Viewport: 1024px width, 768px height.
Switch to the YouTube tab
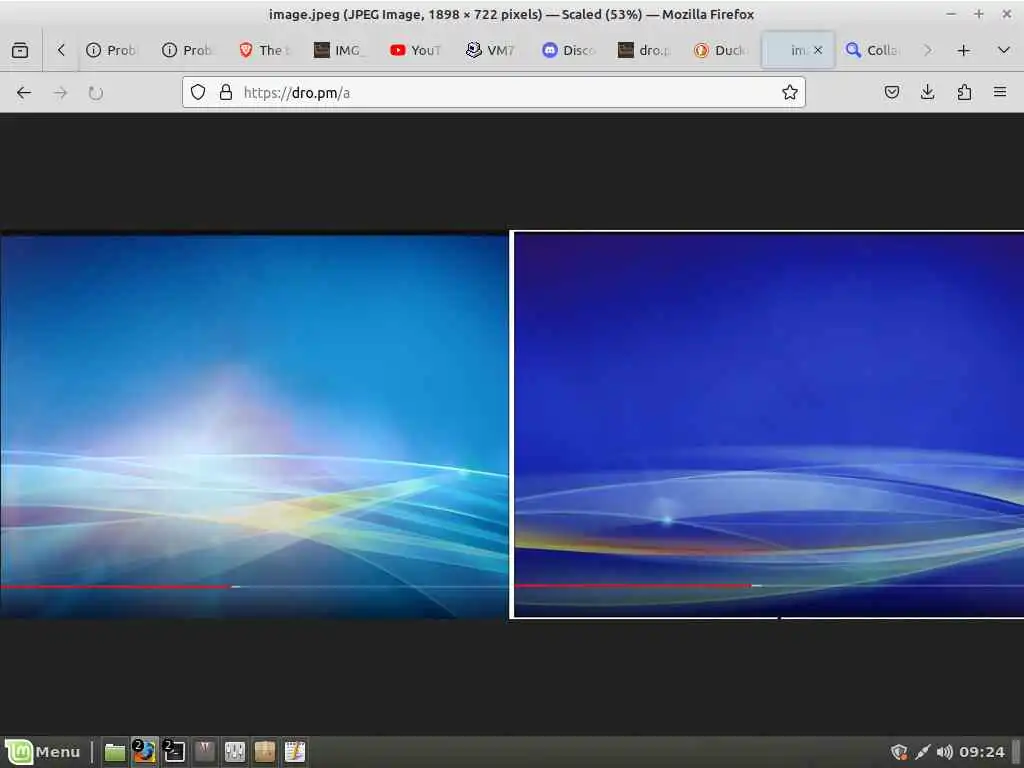[x=415, y=50]
